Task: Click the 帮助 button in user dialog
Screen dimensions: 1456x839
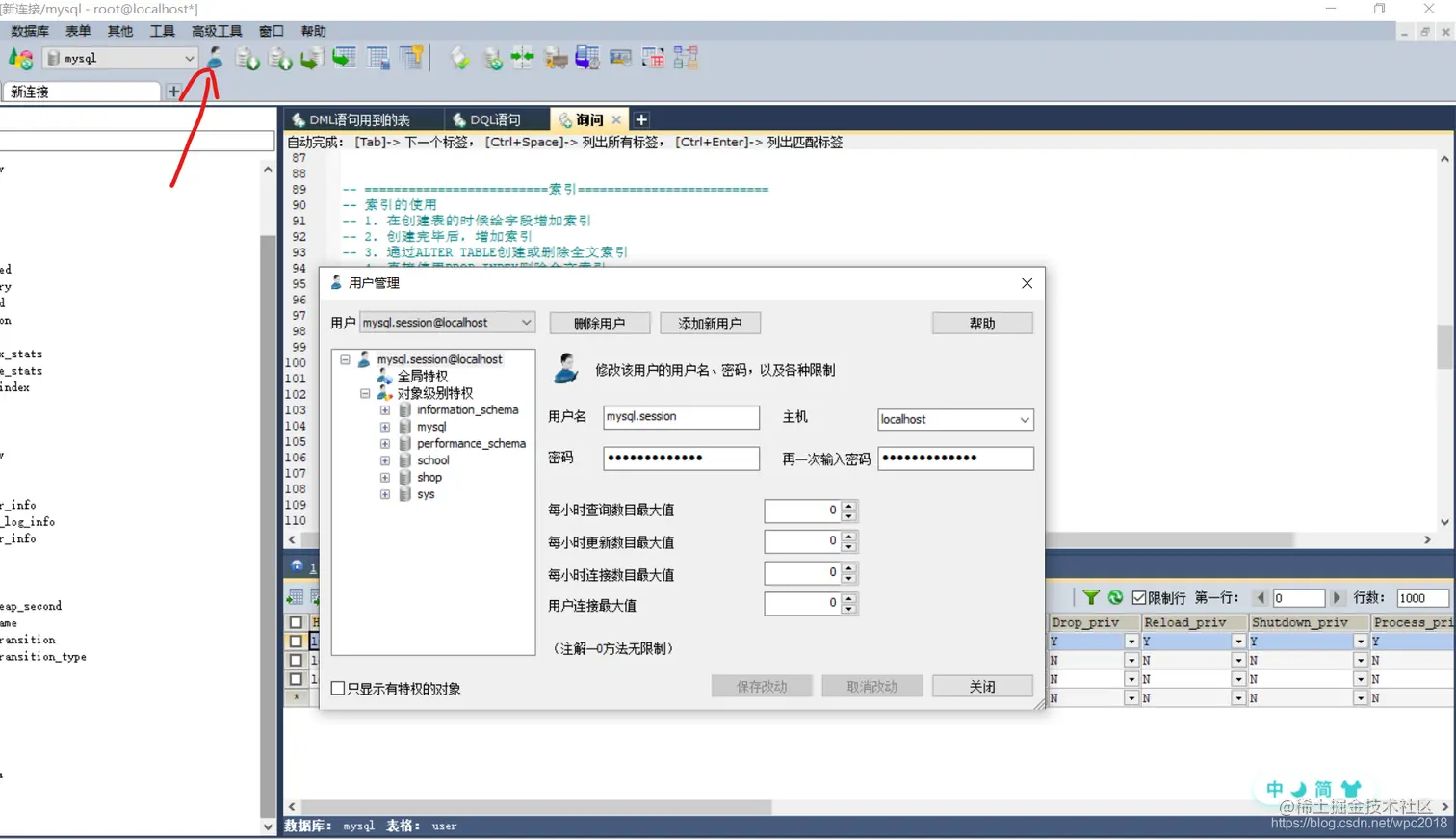Action: click(x=982, y=324)
